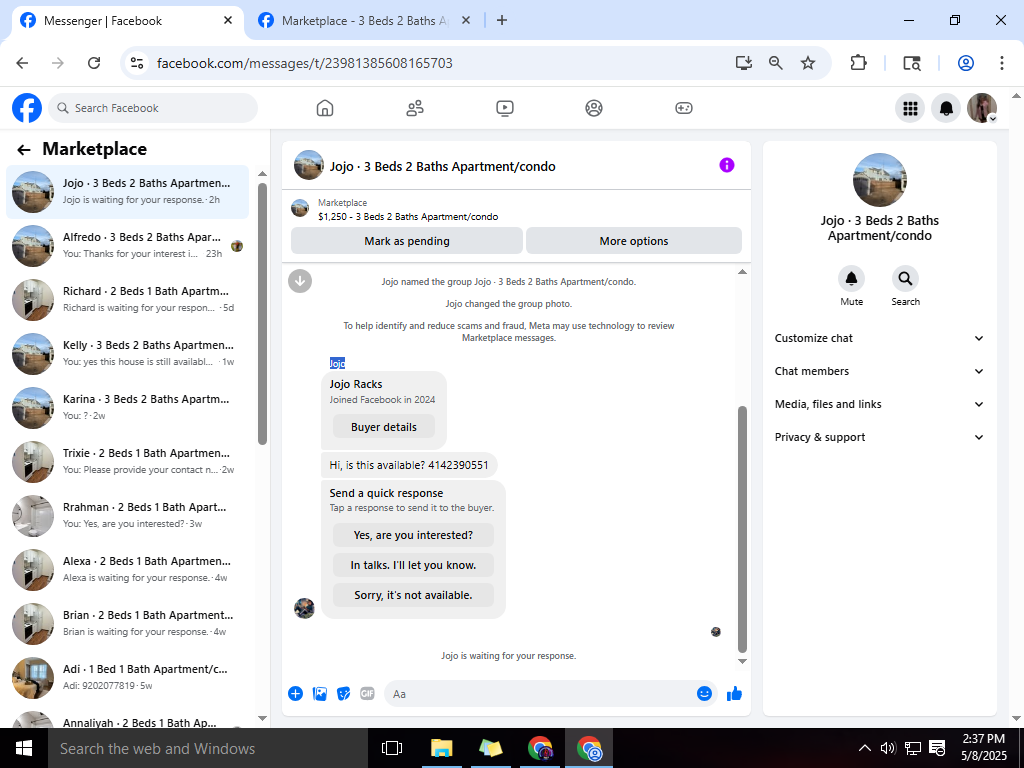The height and width of the screenshot is (768, 1024).
Task: Expand Chat members section
Action: (x=879, y=371)
